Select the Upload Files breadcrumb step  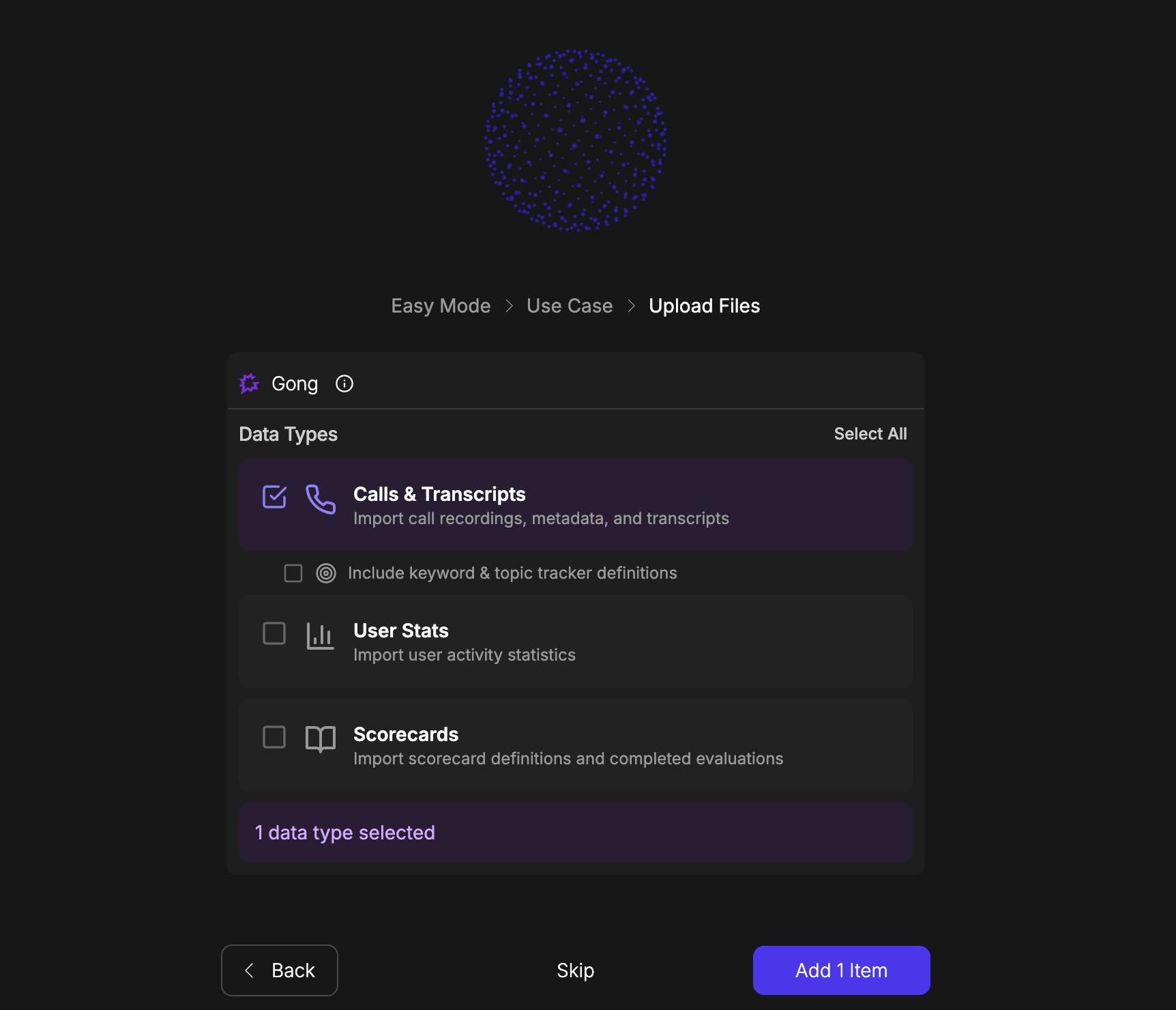pos(704,306)
